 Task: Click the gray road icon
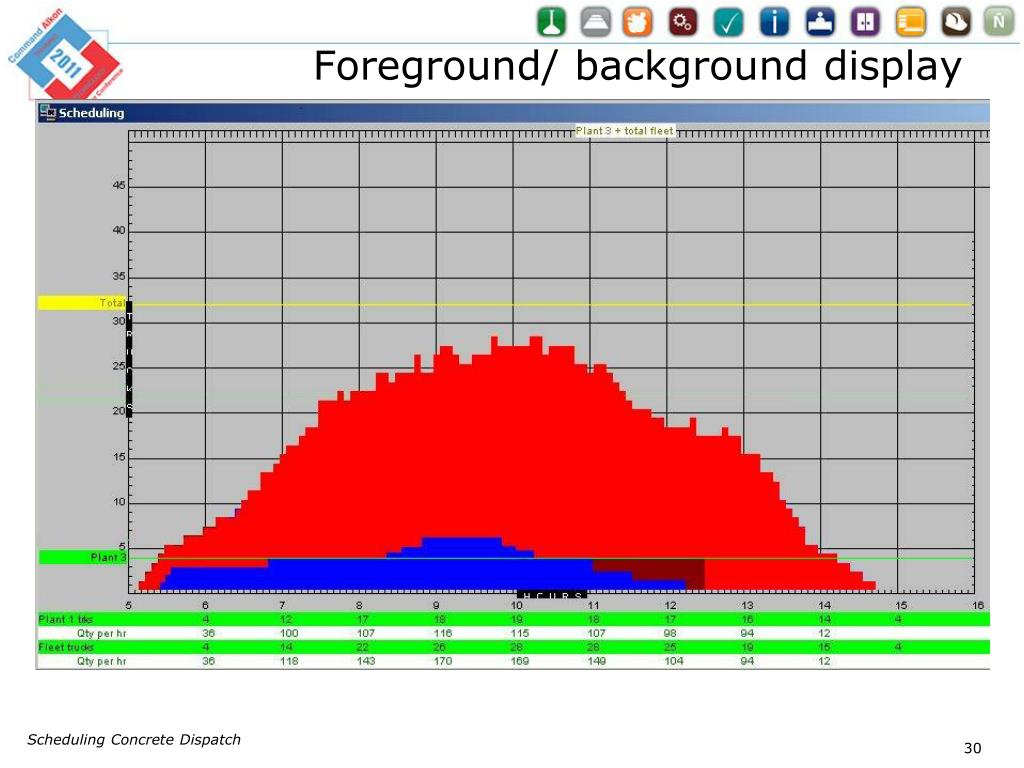pos(595,20)
